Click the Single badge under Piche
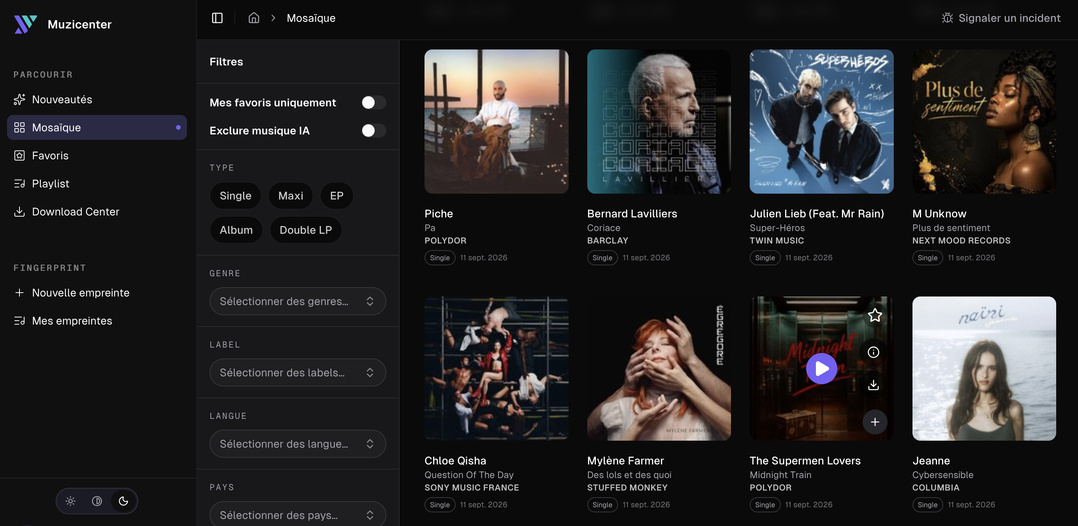Screen dimensions: 1078x526 tap(439, 258)
